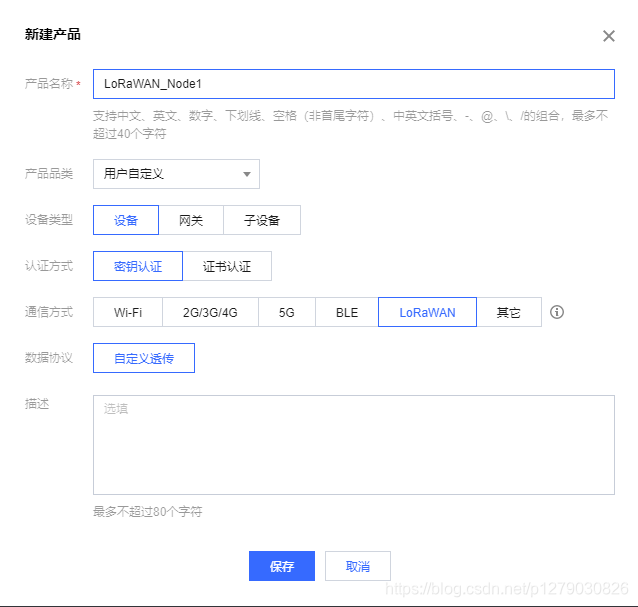Click the info icon beside 通信方式 options
The image size is (638, 607).
click(557, 312)
